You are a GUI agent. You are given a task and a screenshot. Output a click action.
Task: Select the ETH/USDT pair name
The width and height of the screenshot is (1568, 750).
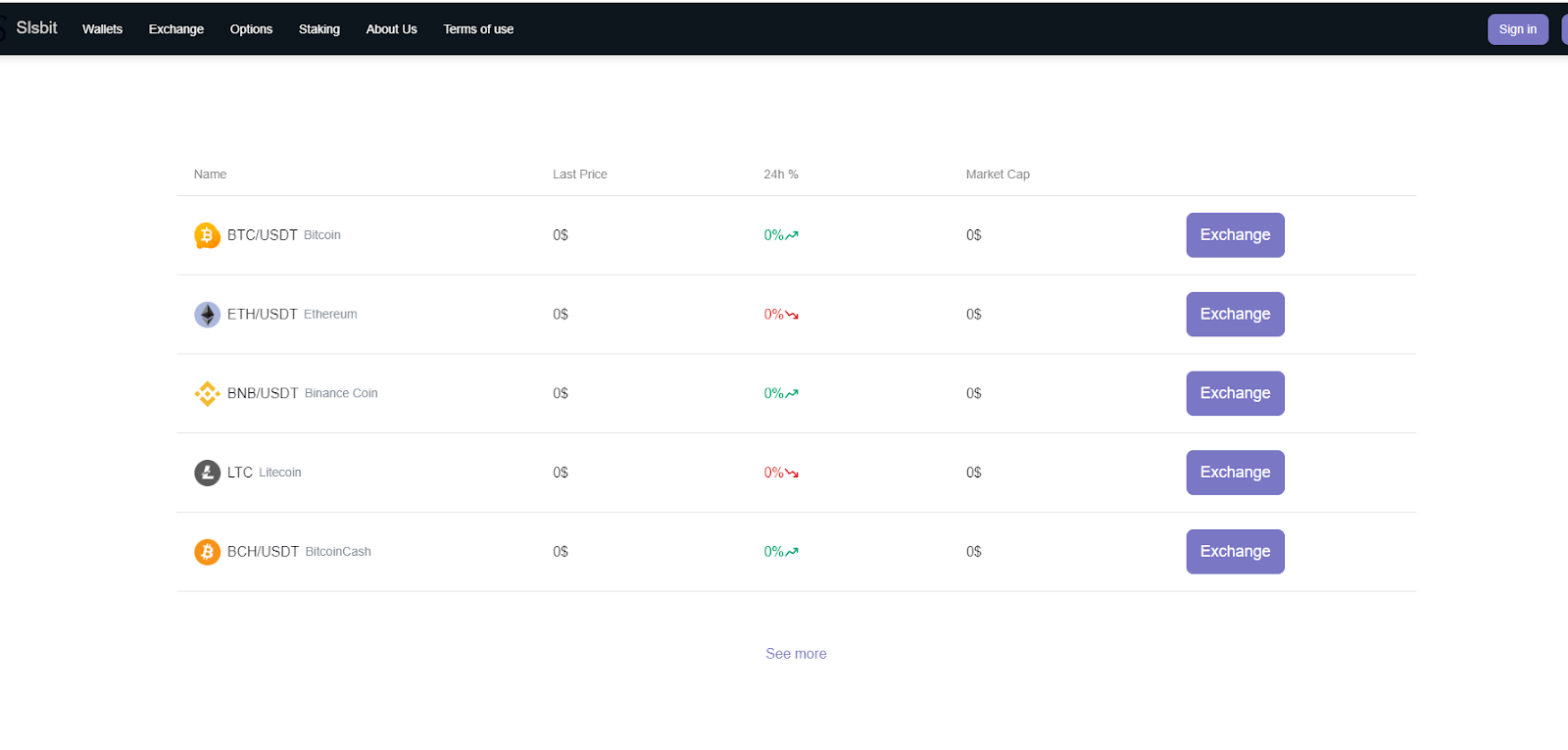[x=263, y=315]
